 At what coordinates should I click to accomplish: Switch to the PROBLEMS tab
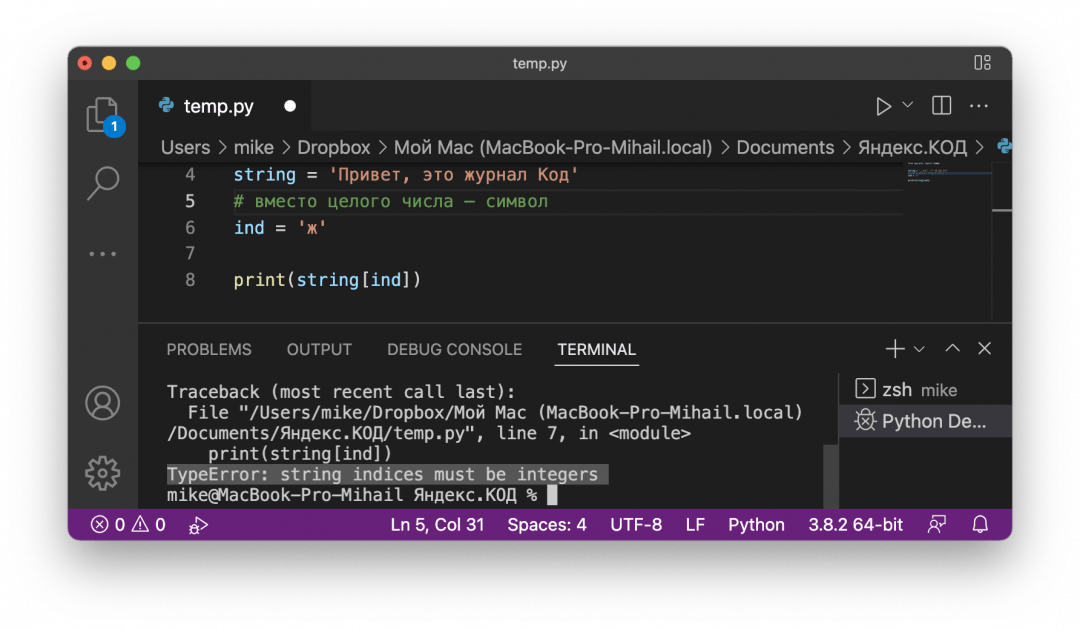pyautogui.click(x=209, y=350)
